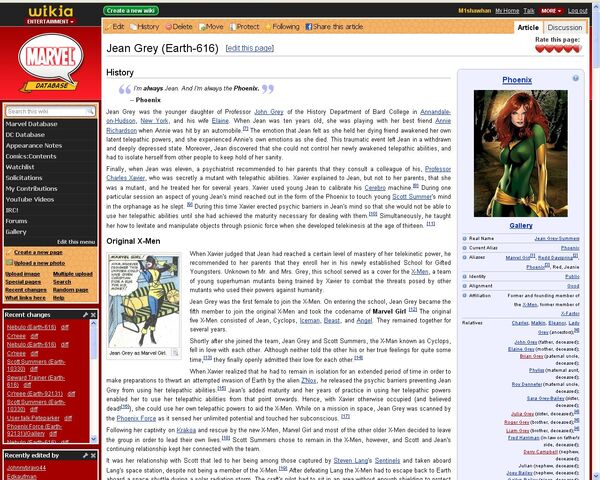Open the MORE dropdown in top bar
The width and height of the screenshot is (600, 480).
[x=551, y=11]
